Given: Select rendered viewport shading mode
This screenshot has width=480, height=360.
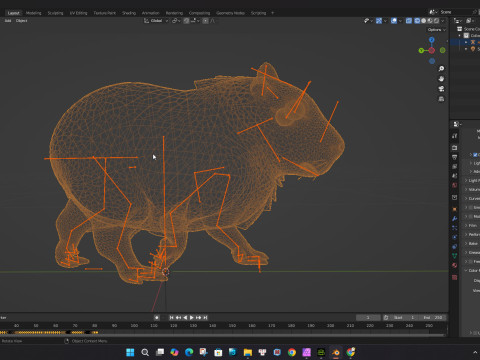Looking at the screenshot, I should (436, 21).
